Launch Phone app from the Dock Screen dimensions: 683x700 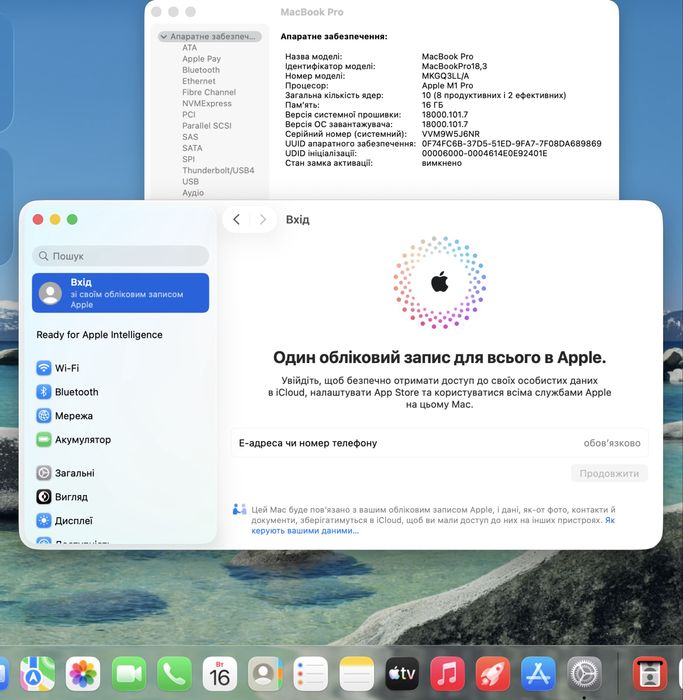[x=175, y=673]
